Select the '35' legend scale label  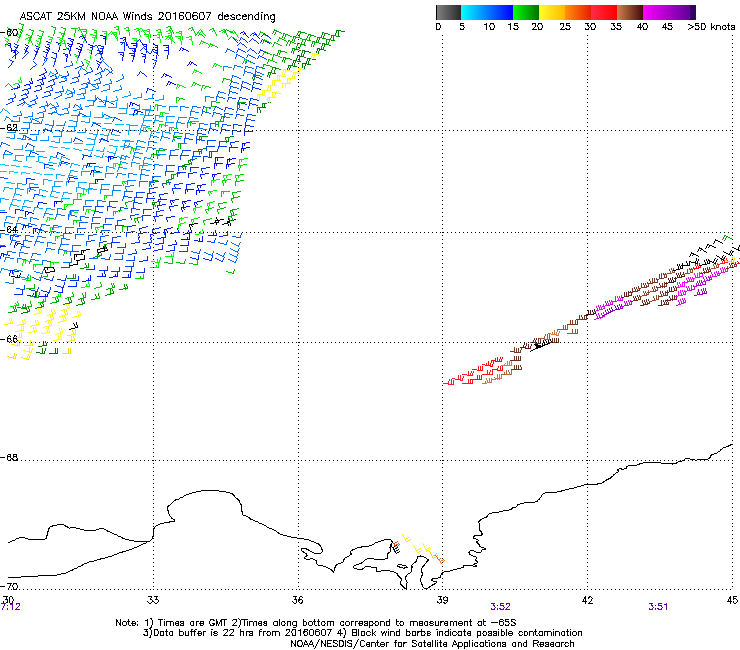pos(615,27)
